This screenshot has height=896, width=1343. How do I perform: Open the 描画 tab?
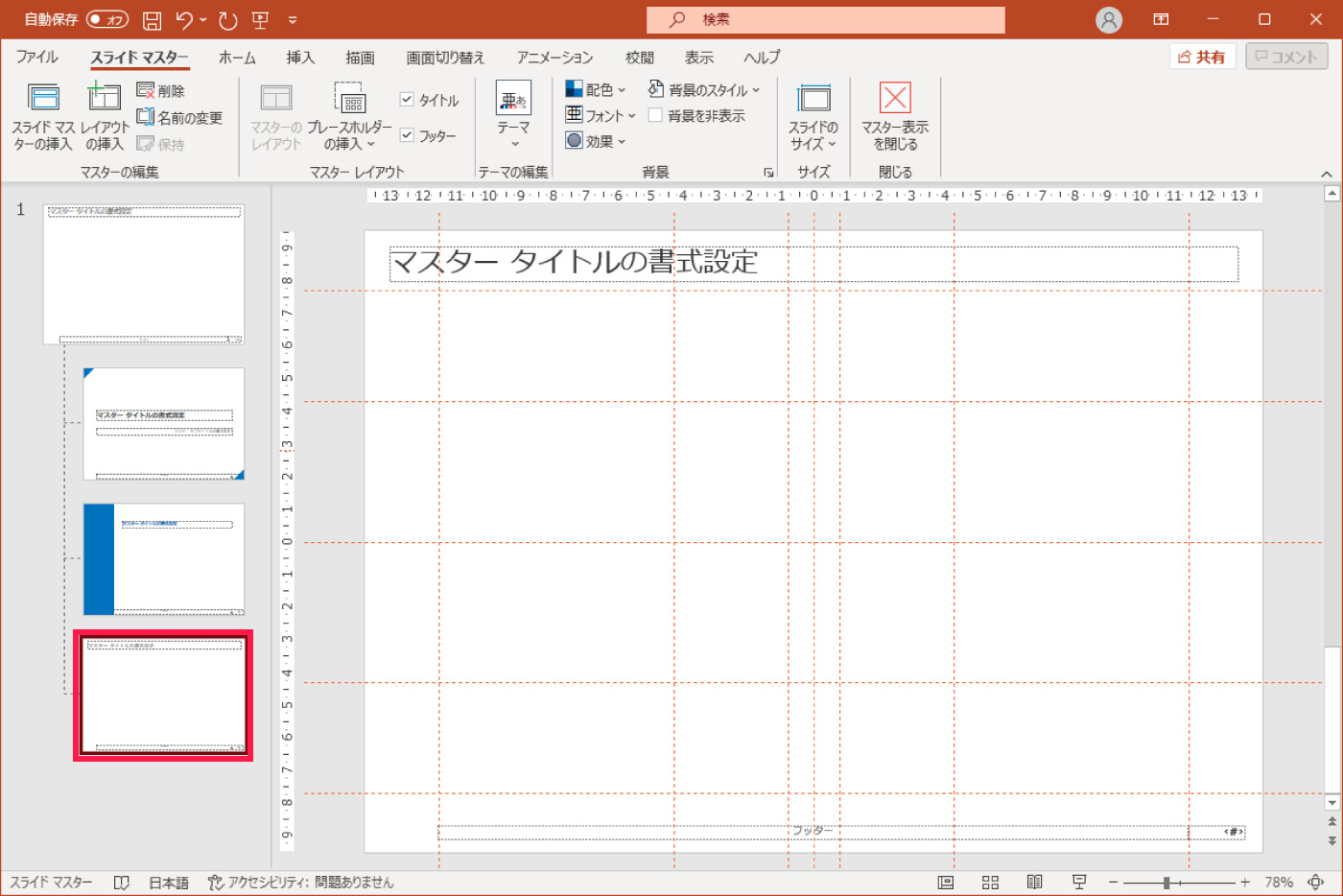[x=360, y=58]
